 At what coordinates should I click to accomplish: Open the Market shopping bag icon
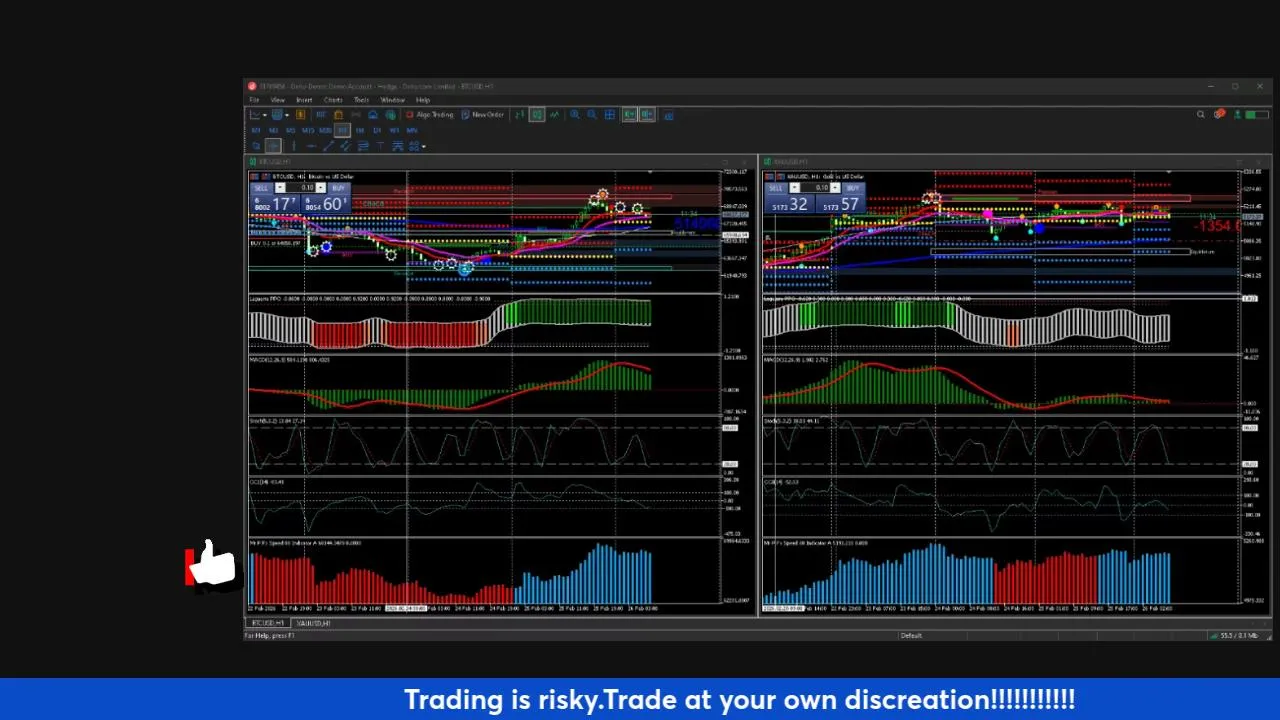[338, 115]
